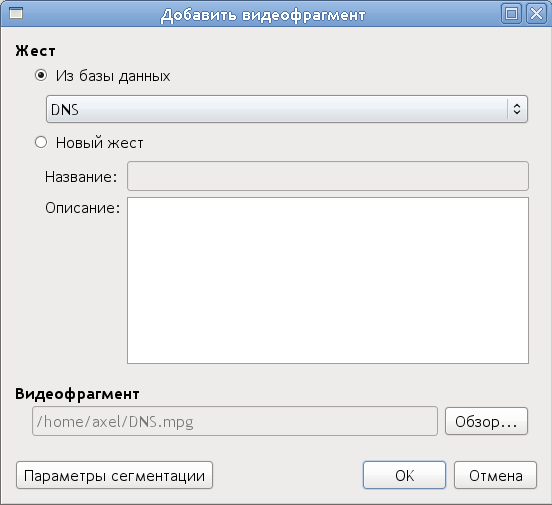Close the dialog with the X icon
The height and width of the screenshot is (505, 552).
537,14
